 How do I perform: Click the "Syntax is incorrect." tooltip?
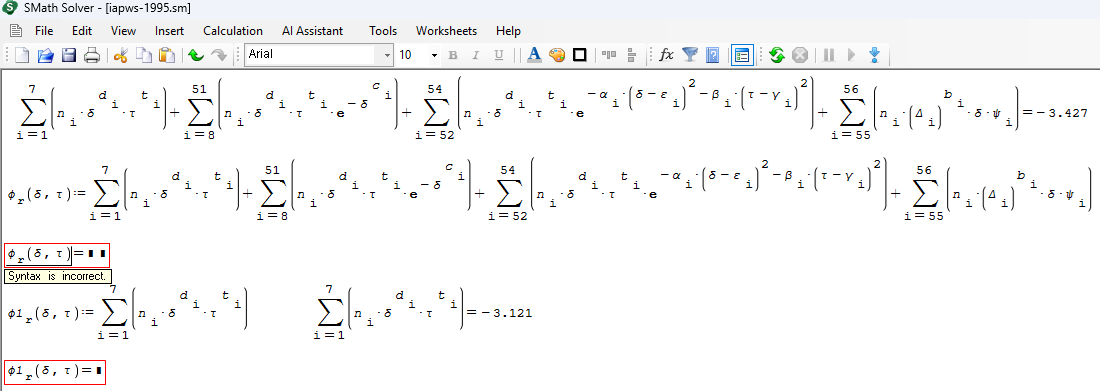58,277
